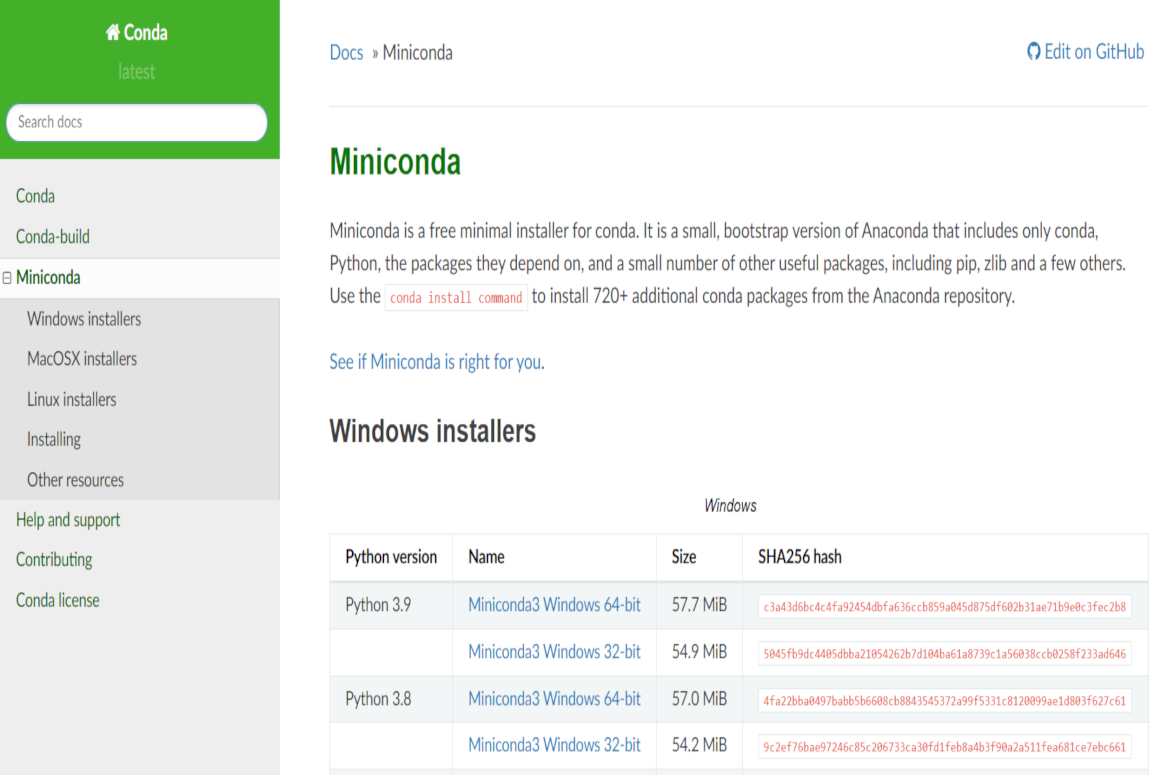1154x775 pixels.
Task: Download the 54.2 MiB Miniconda3 Windows 32-bit installer
Action: pyautogui.click(x=554, y=745)
